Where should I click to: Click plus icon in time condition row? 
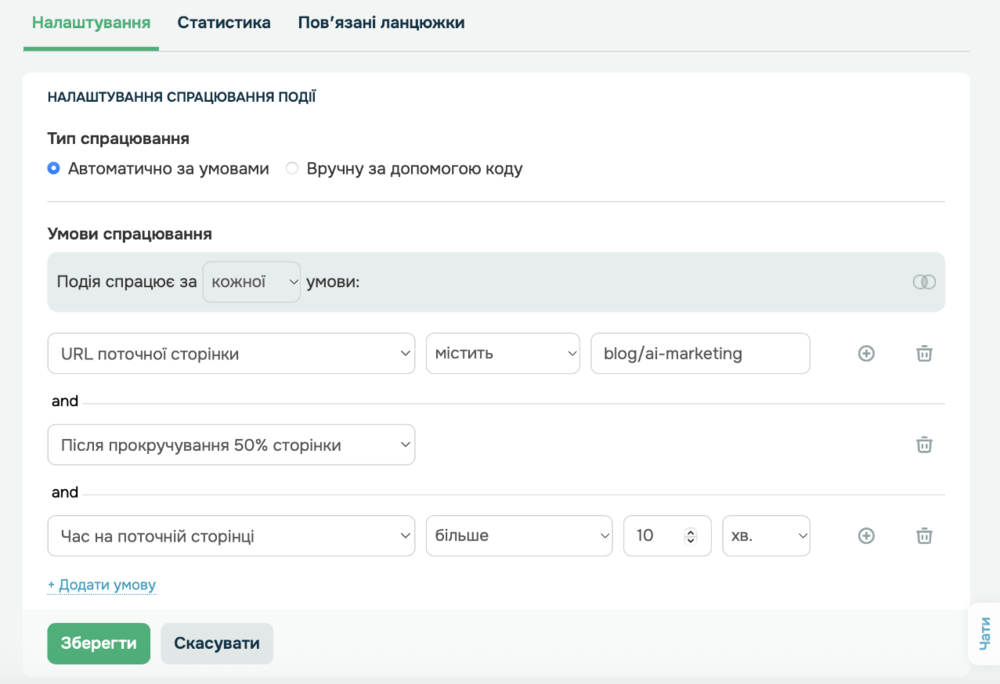(x=866, y=536)
